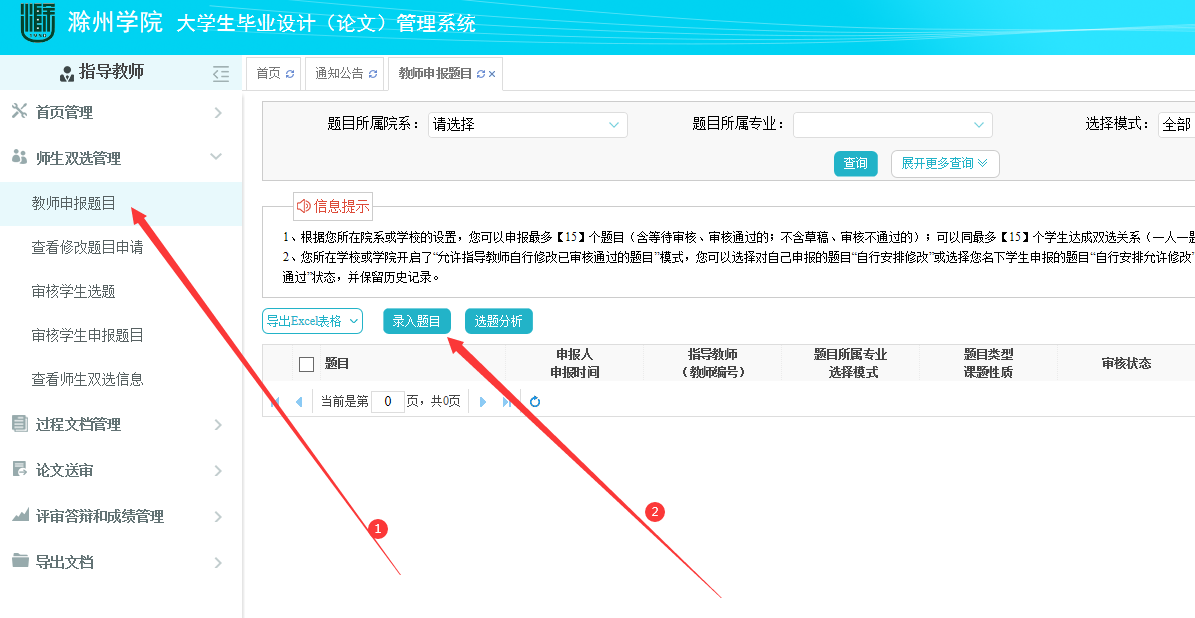Click the refresh icon on 首页 tab
This screenshot has width=1195, height=618.
pyautogui.click(x=290, y=74)
